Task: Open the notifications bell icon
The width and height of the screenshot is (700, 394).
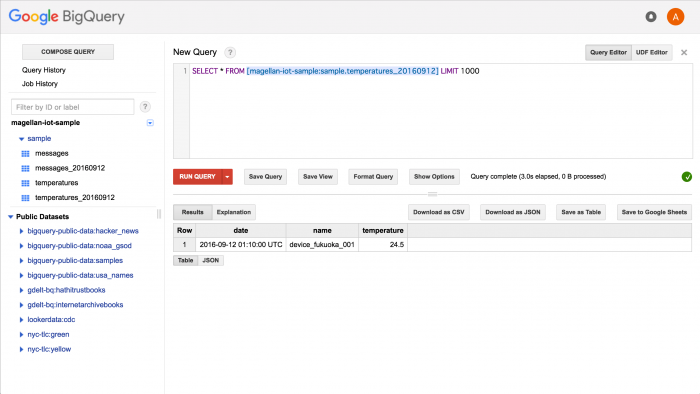Action: click(651, 17)
